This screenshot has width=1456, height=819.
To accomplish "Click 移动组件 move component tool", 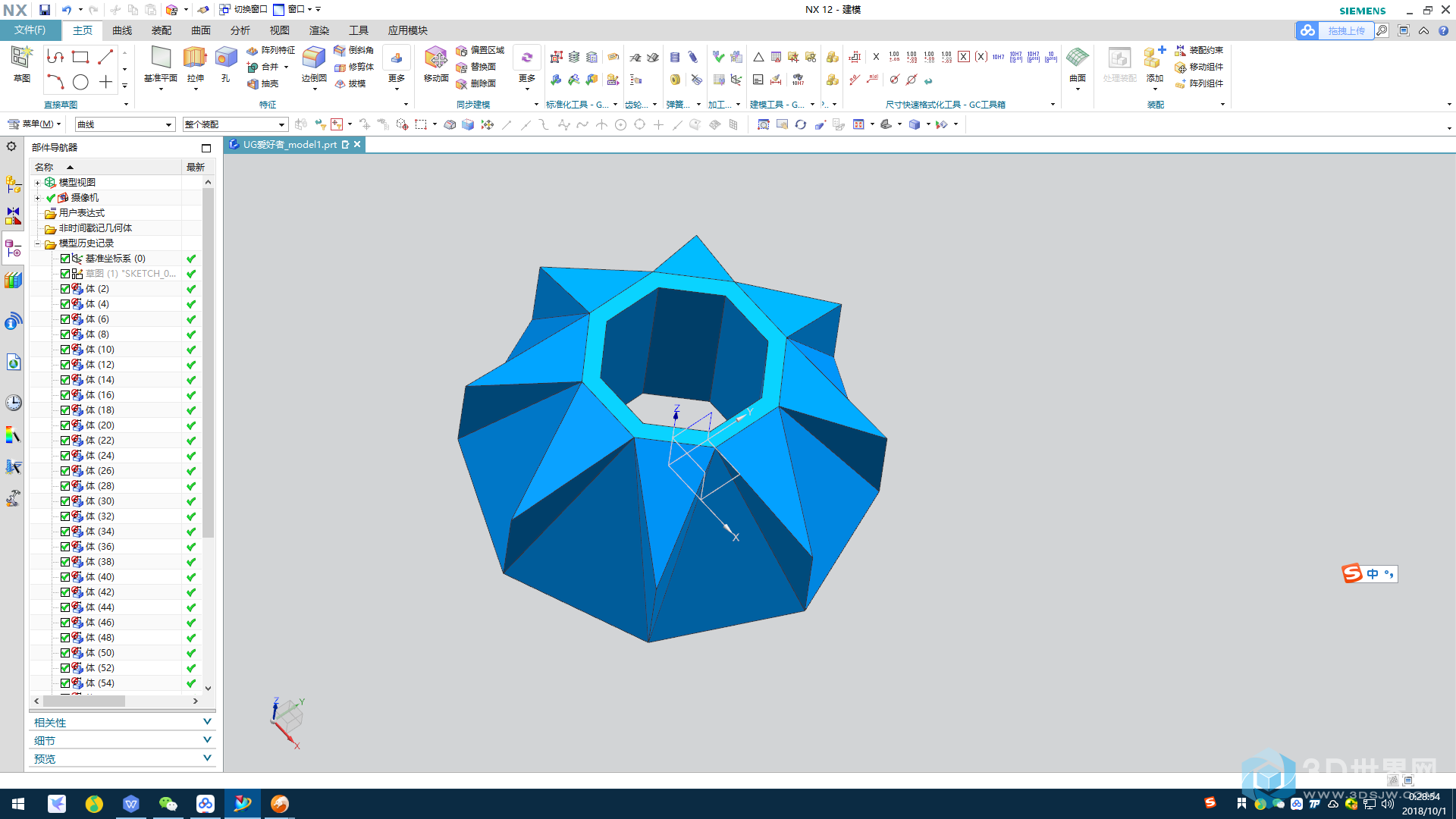I will (1199, 67).
